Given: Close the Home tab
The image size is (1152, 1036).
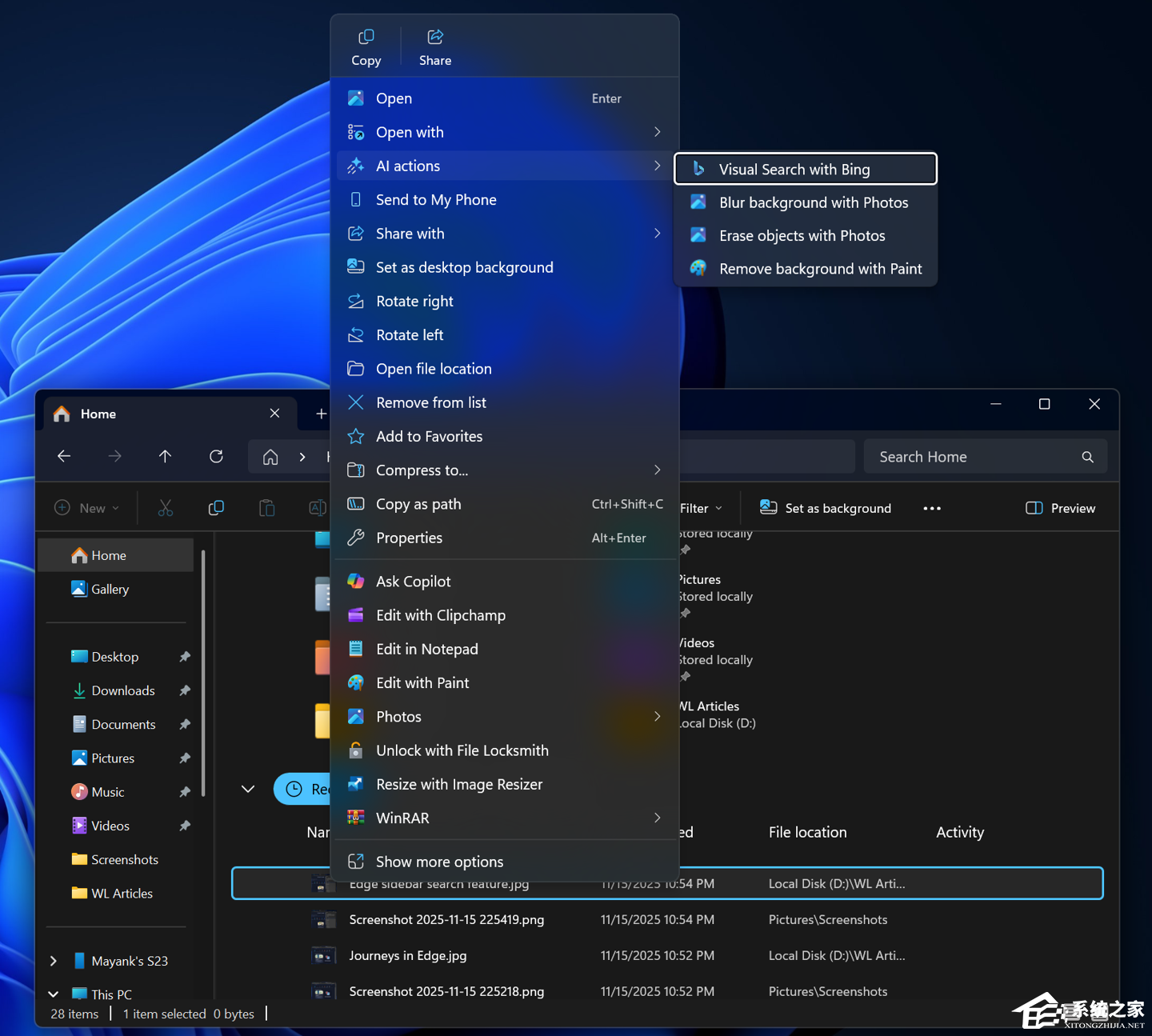Looking at the screenshot, I should point(274,414).
